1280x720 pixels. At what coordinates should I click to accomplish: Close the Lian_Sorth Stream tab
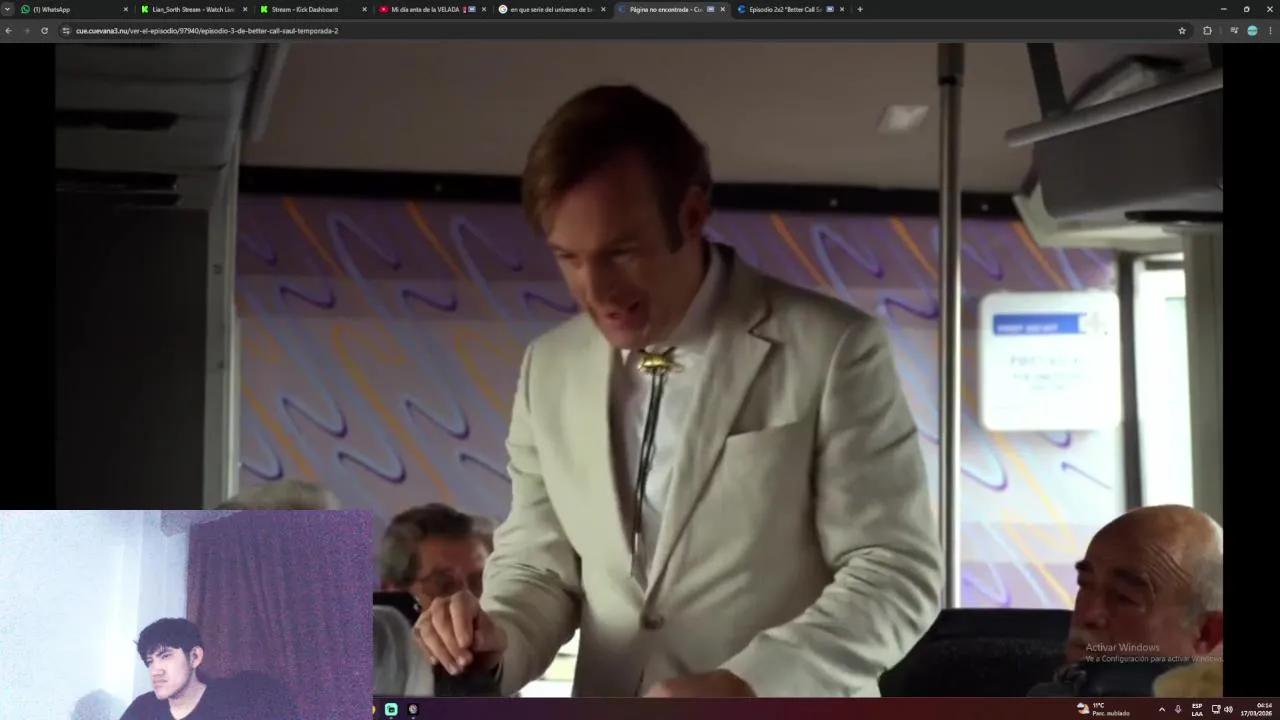click(245, 9)
